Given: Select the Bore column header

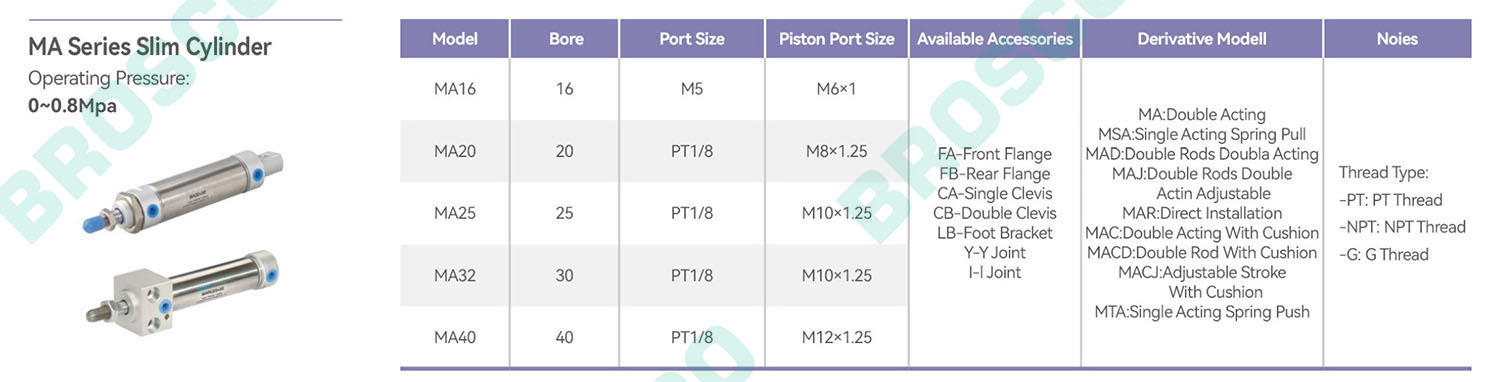Looking at the screenshot, I should click(x=565, y=39).
